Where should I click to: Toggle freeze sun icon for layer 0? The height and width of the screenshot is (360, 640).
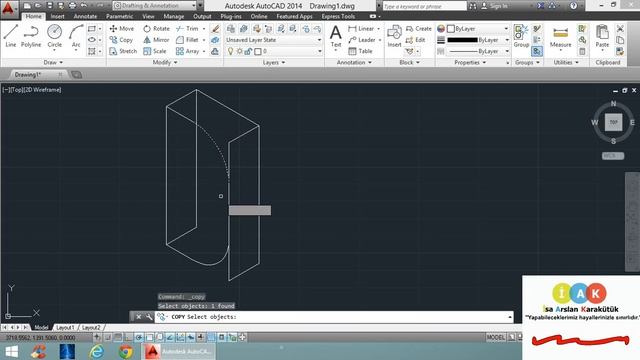tap(240, 51)
